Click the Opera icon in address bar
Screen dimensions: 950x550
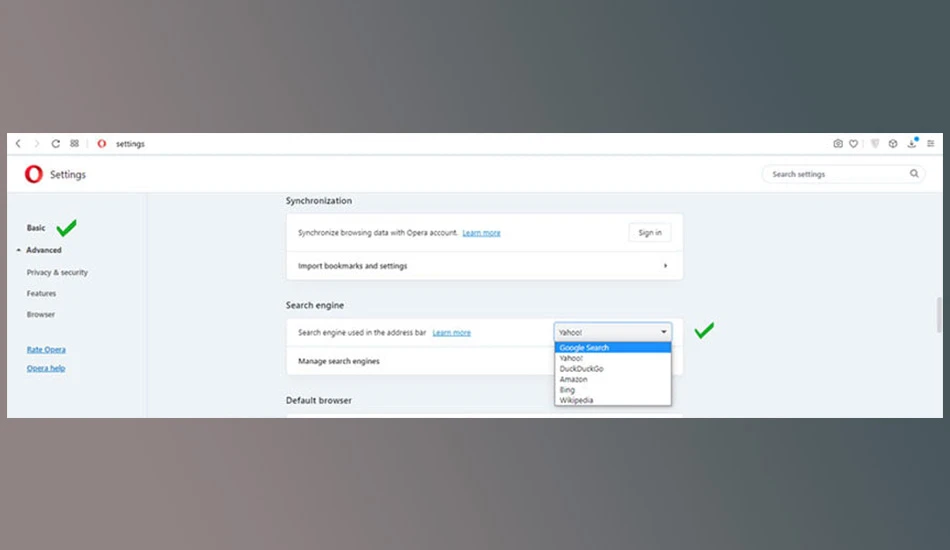coord(102,144)
